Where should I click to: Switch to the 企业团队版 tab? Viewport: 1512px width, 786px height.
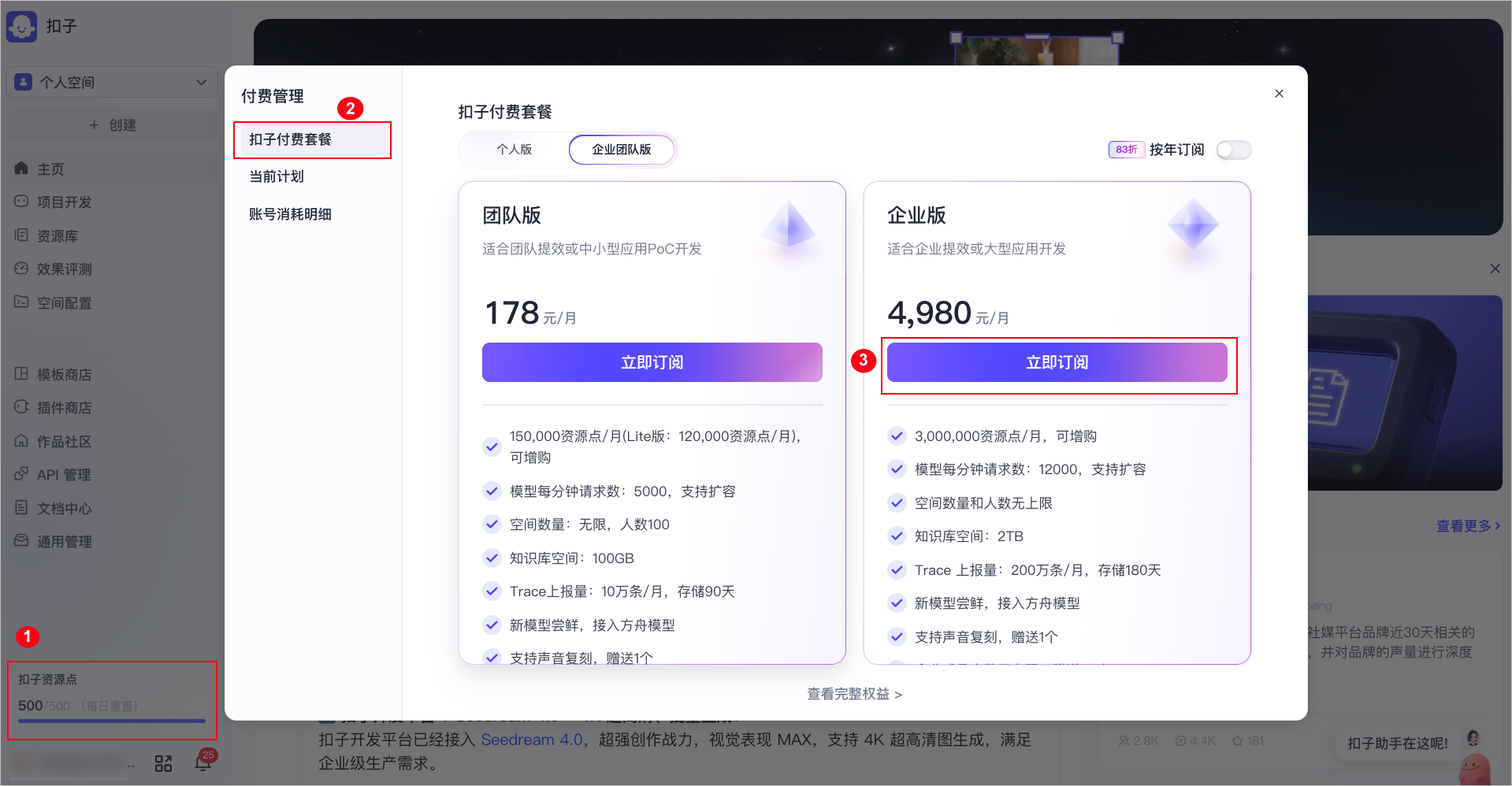point(622,150)
